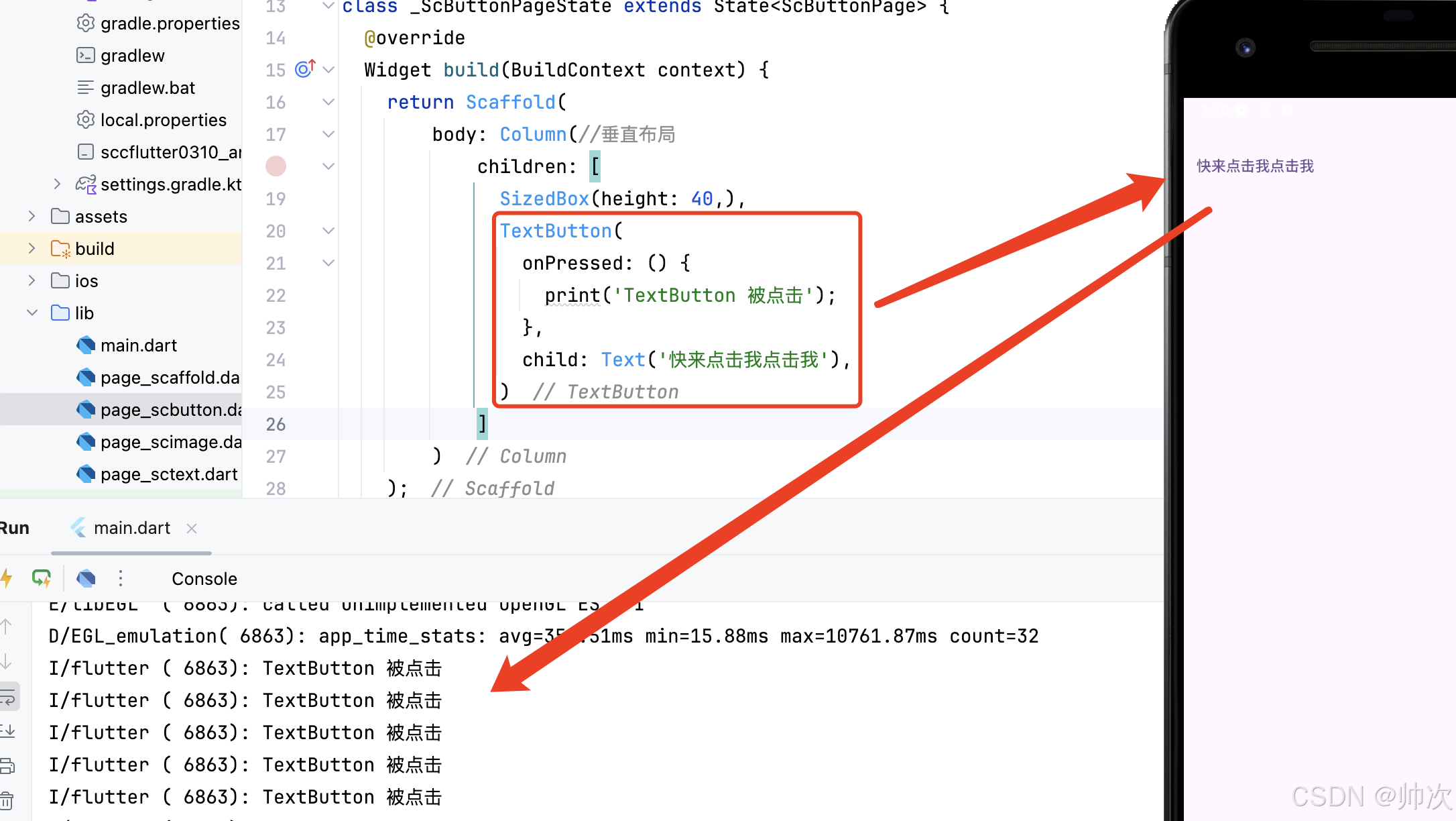Image resolution: width=1456 pixels, height=821 pixels.
Task: Clear console with the trash icon
Action: click(x=7, y=801)
